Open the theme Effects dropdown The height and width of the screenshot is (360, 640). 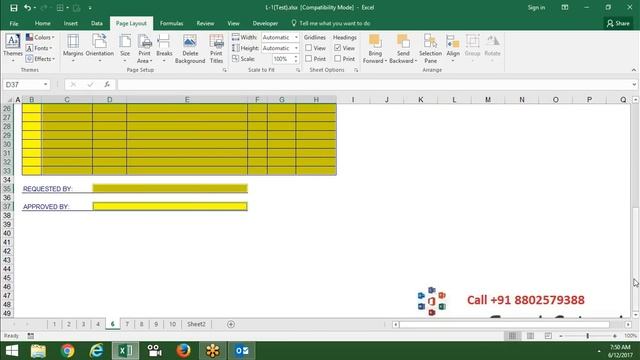tap(40, 59)
